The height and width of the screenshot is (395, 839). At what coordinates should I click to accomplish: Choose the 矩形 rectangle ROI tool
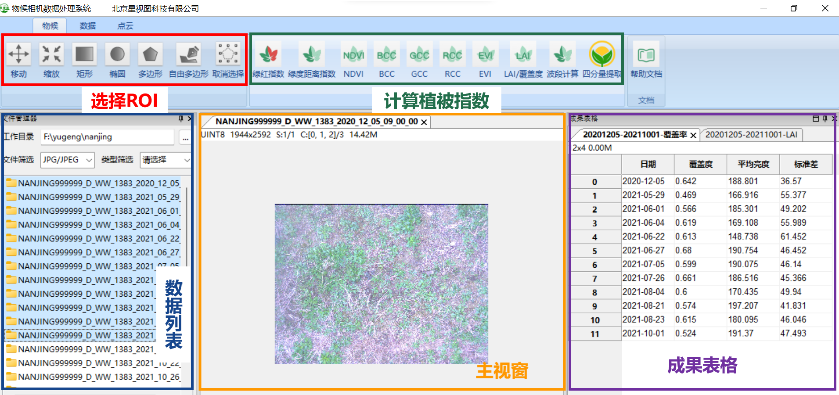pyautogui.click(x=85, y=60)
